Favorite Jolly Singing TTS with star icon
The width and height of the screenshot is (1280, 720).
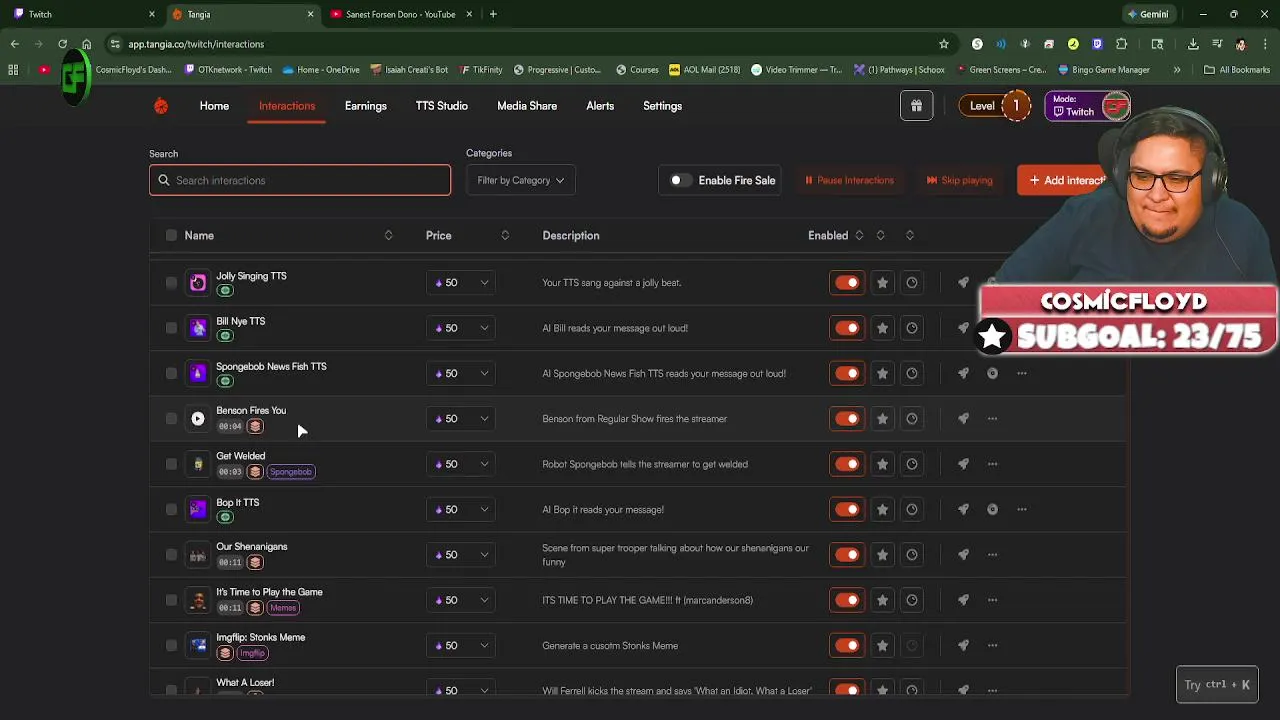(882, 283)
